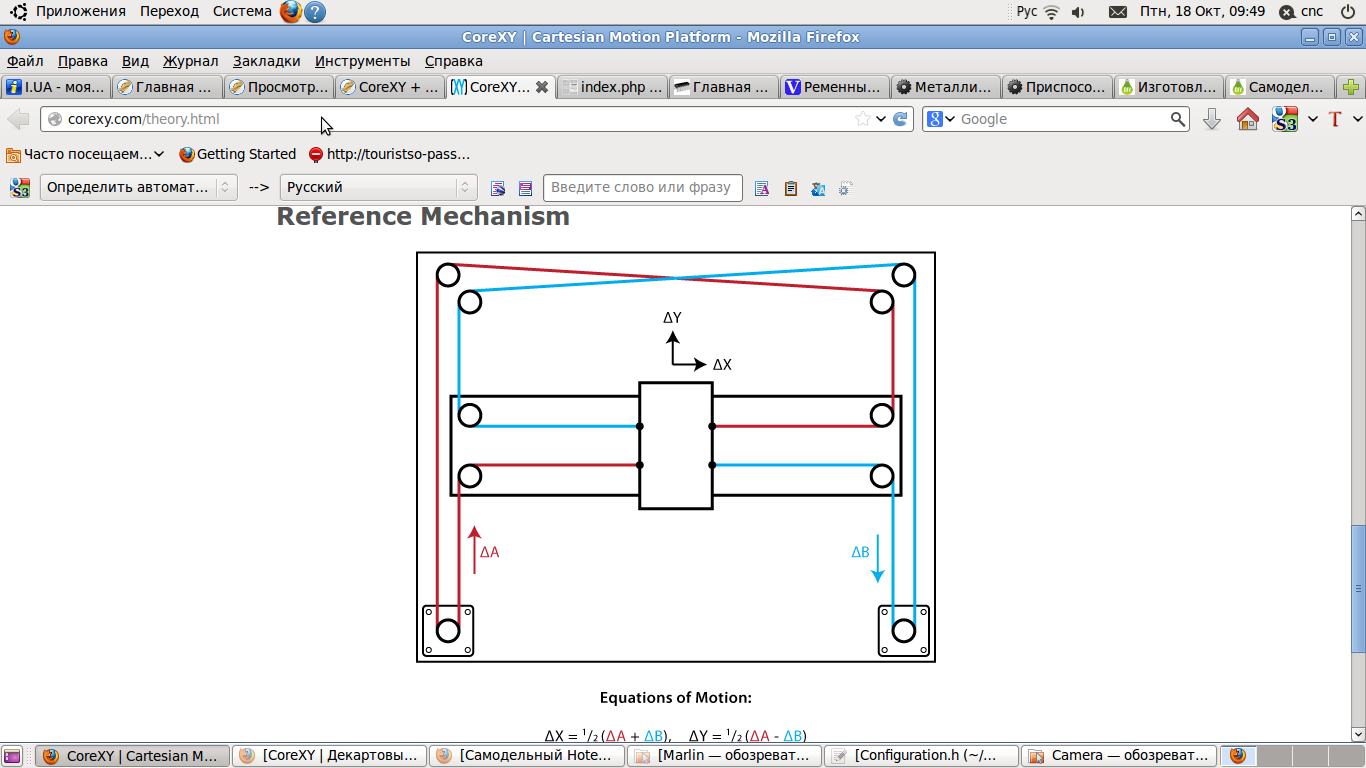Switch to the Просмотр… tab
This screenshot has width=1366, height=768.
[x=279, y=87]
